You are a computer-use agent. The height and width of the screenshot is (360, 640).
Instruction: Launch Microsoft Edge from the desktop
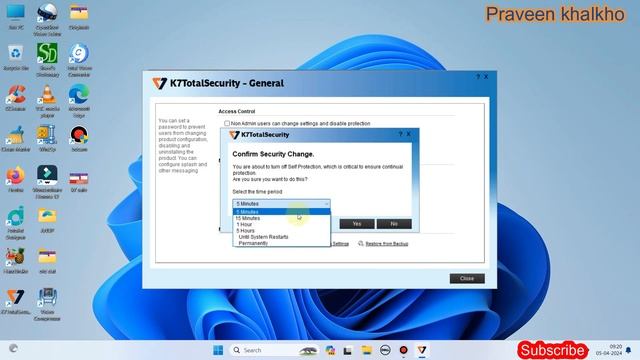click(x=79, y=101)
